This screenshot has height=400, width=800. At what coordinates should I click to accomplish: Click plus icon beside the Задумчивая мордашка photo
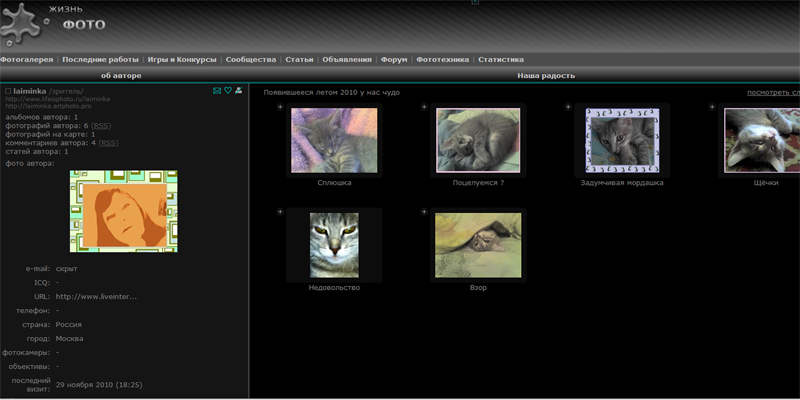click(568, 107)
